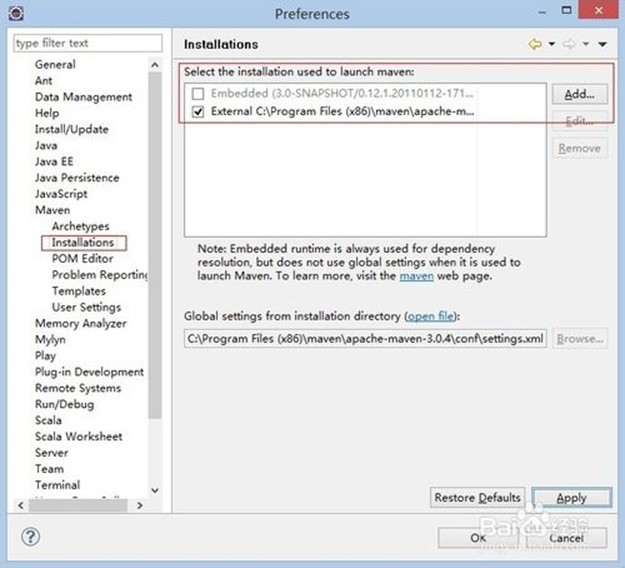Screen dimensions: 625x568
Task: Click the Remove button
Action: pyautogui.click(x=580, y=148)
